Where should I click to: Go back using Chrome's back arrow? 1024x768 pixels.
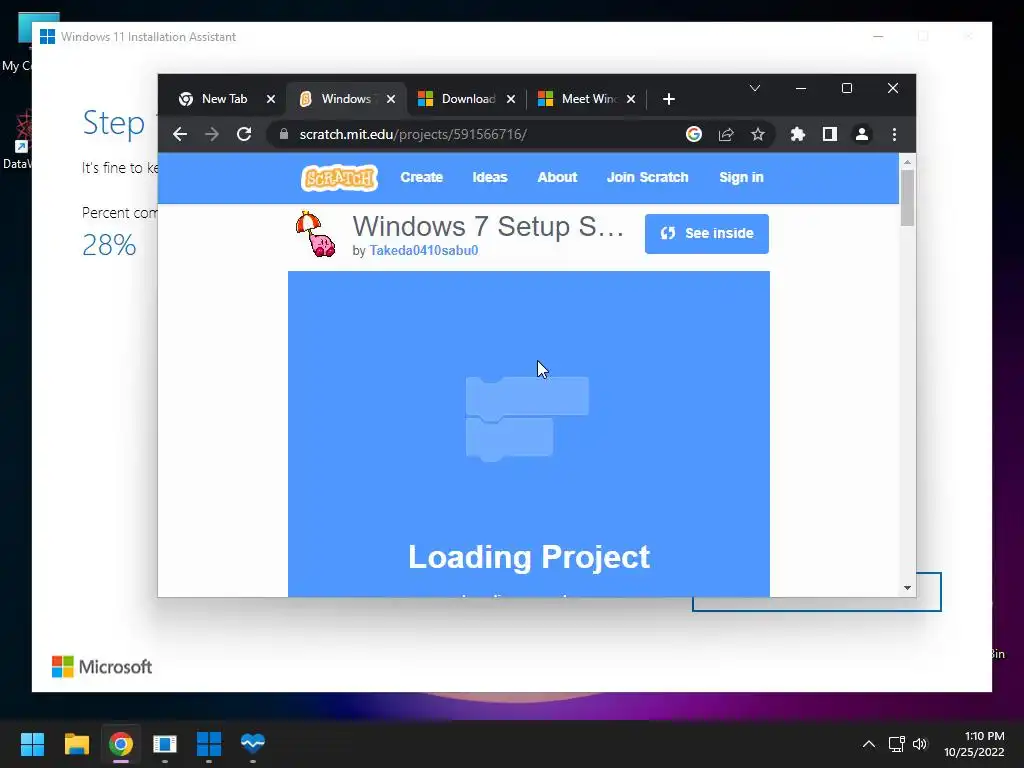point(180,135)
